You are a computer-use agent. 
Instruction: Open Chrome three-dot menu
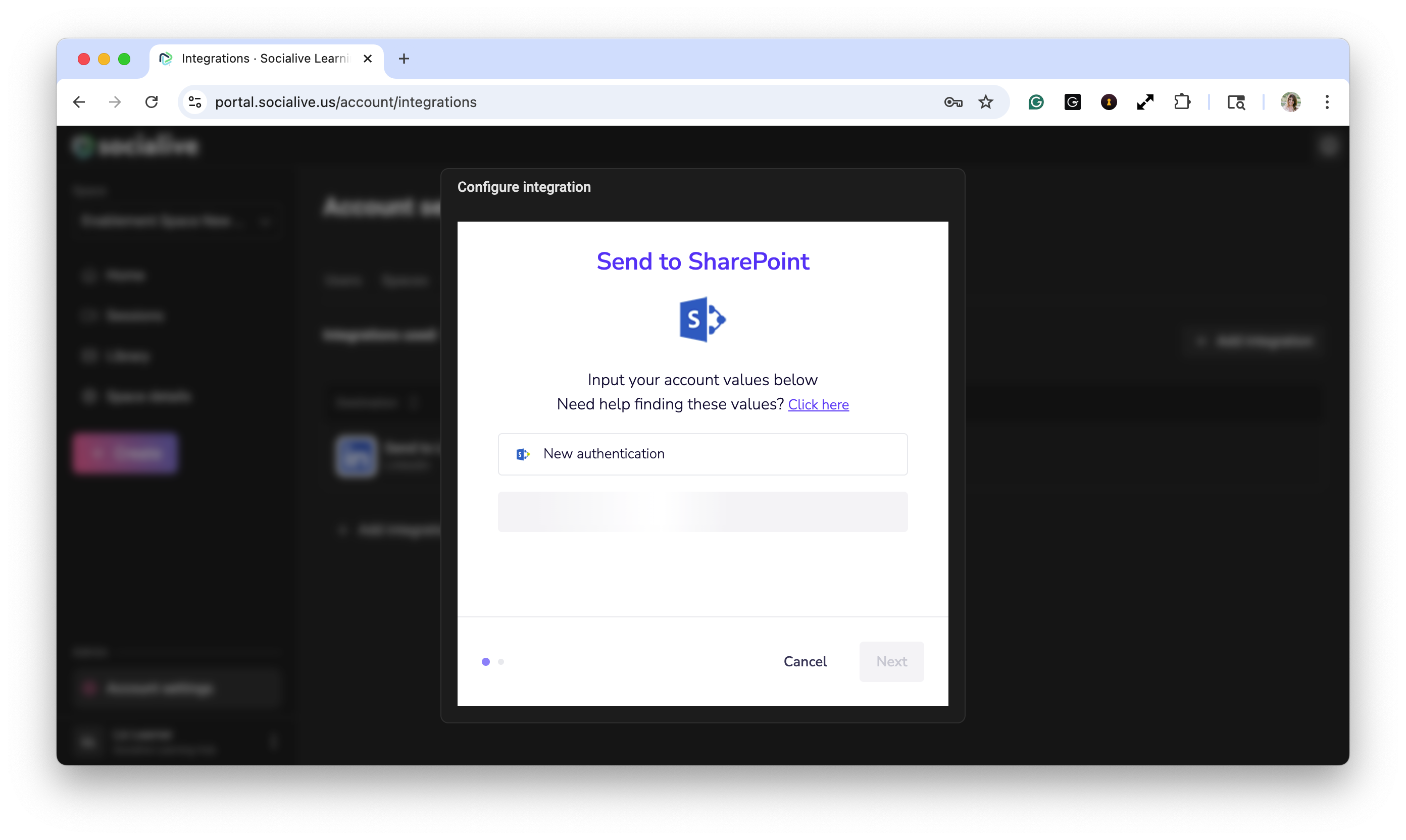1327,102
